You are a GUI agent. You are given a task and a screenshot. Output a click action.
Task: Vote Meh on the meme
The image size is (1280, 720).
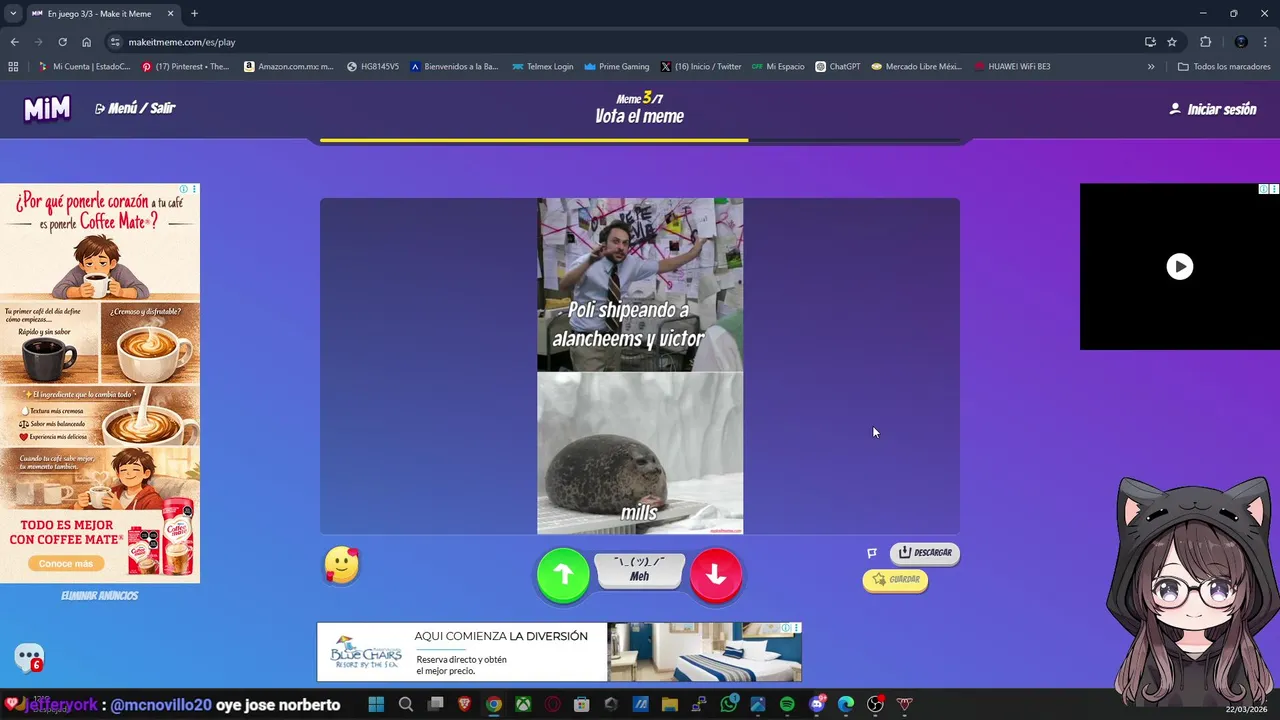click(x=640, y=570)
